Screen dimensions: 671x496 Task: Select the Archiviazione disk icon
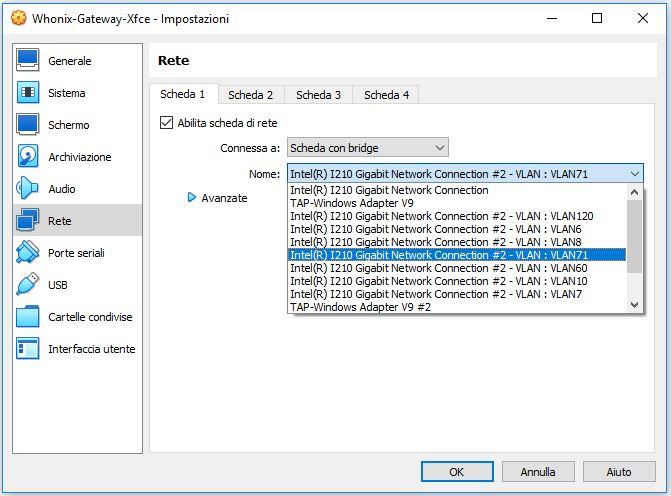pos(28,156)
